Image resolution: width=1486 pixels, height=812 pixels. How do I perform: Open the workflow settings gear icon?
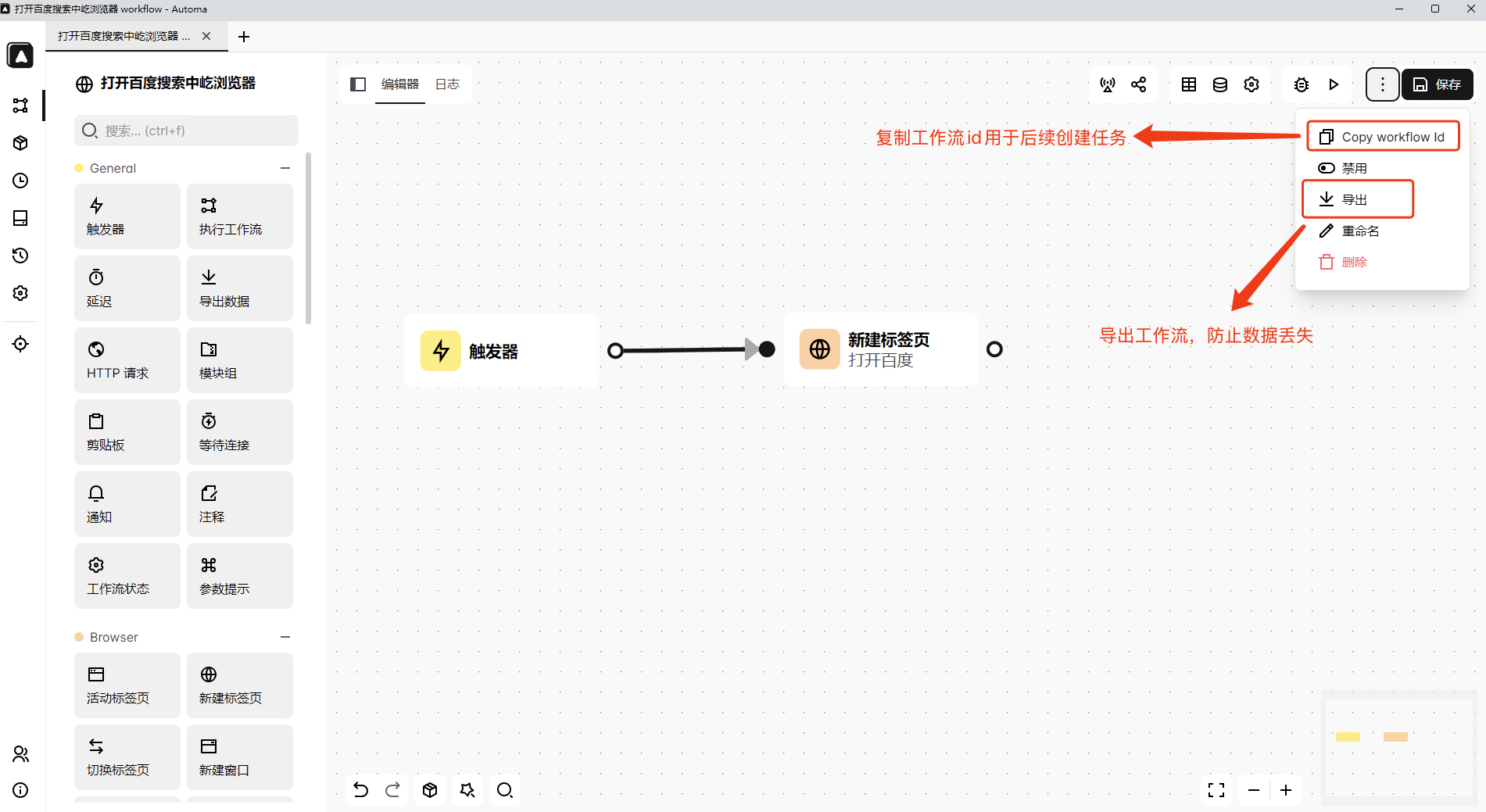[1251, 84]
